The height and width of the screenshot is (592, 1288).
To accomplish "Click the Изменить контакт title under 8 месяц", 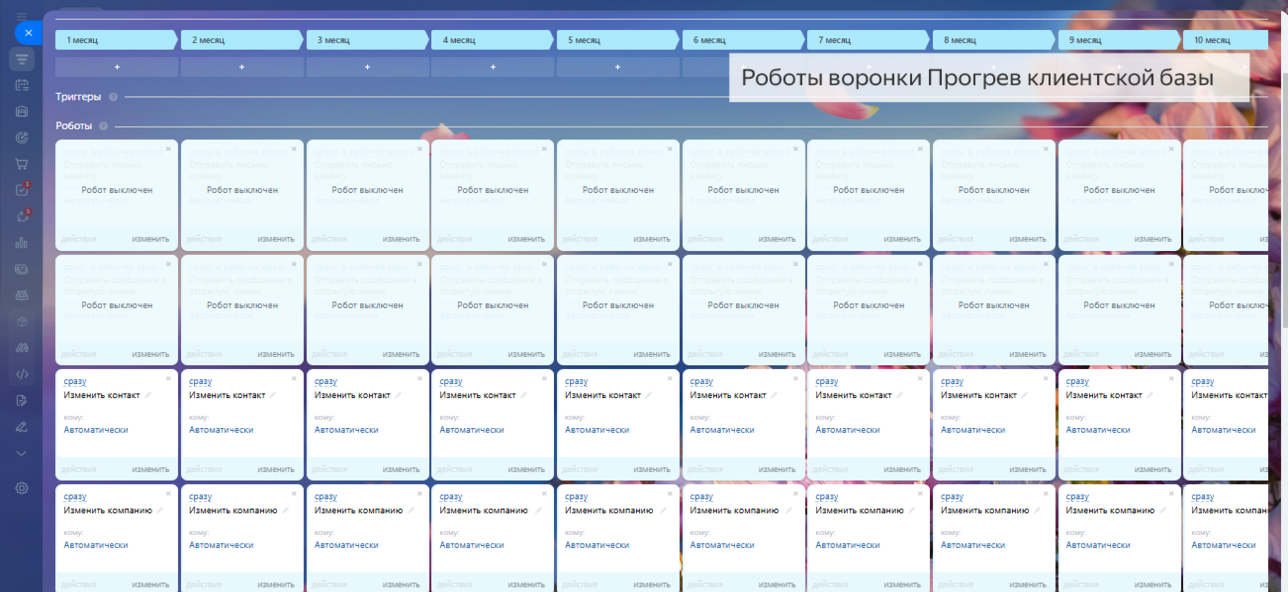I will pos(978,395).
